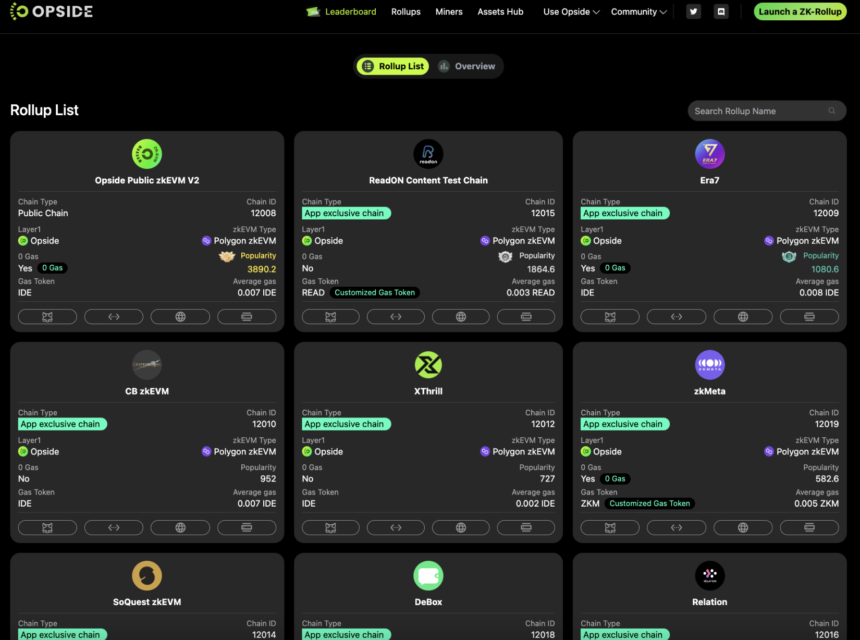Add CB zkEVM to MetaMask
Image resolution: width=860 pixels, height=640 pixels.
[48, 528]
